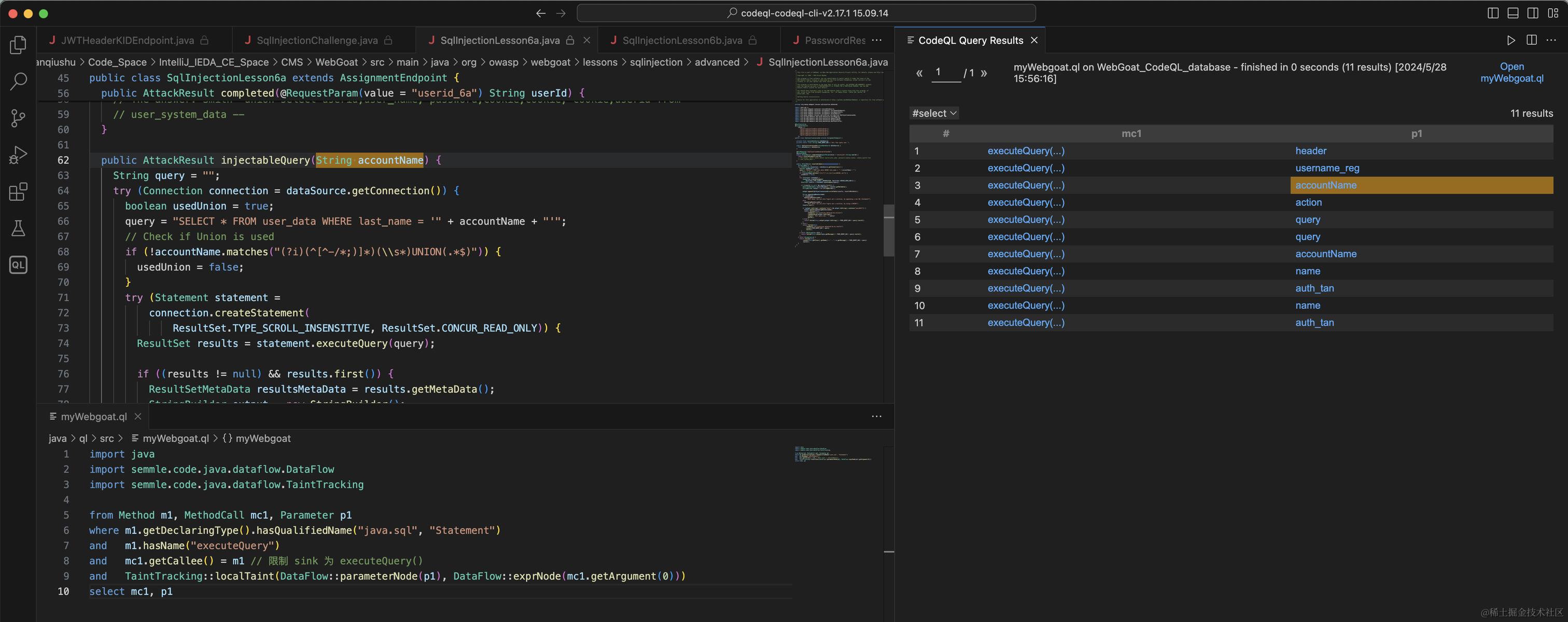
Task: Toggle the bottom panel layout
Action: 1513,13
